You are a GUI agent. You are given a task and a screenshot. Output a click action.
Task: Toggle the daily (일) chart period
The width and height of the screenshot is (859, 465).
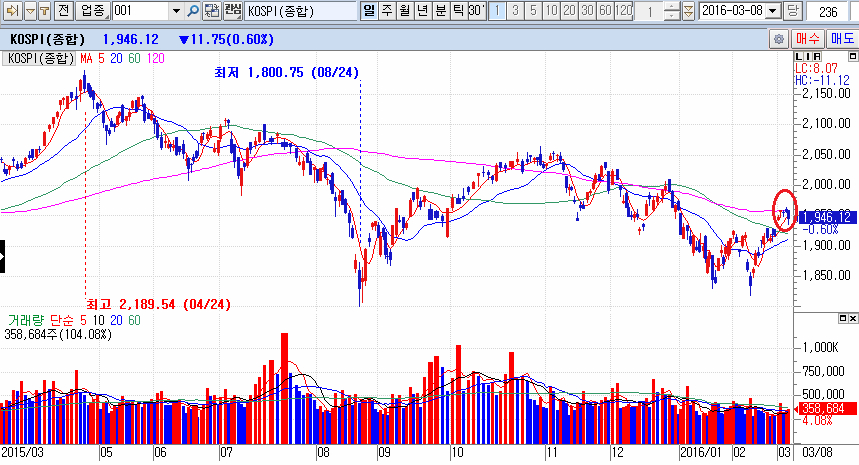coord(369,11)
